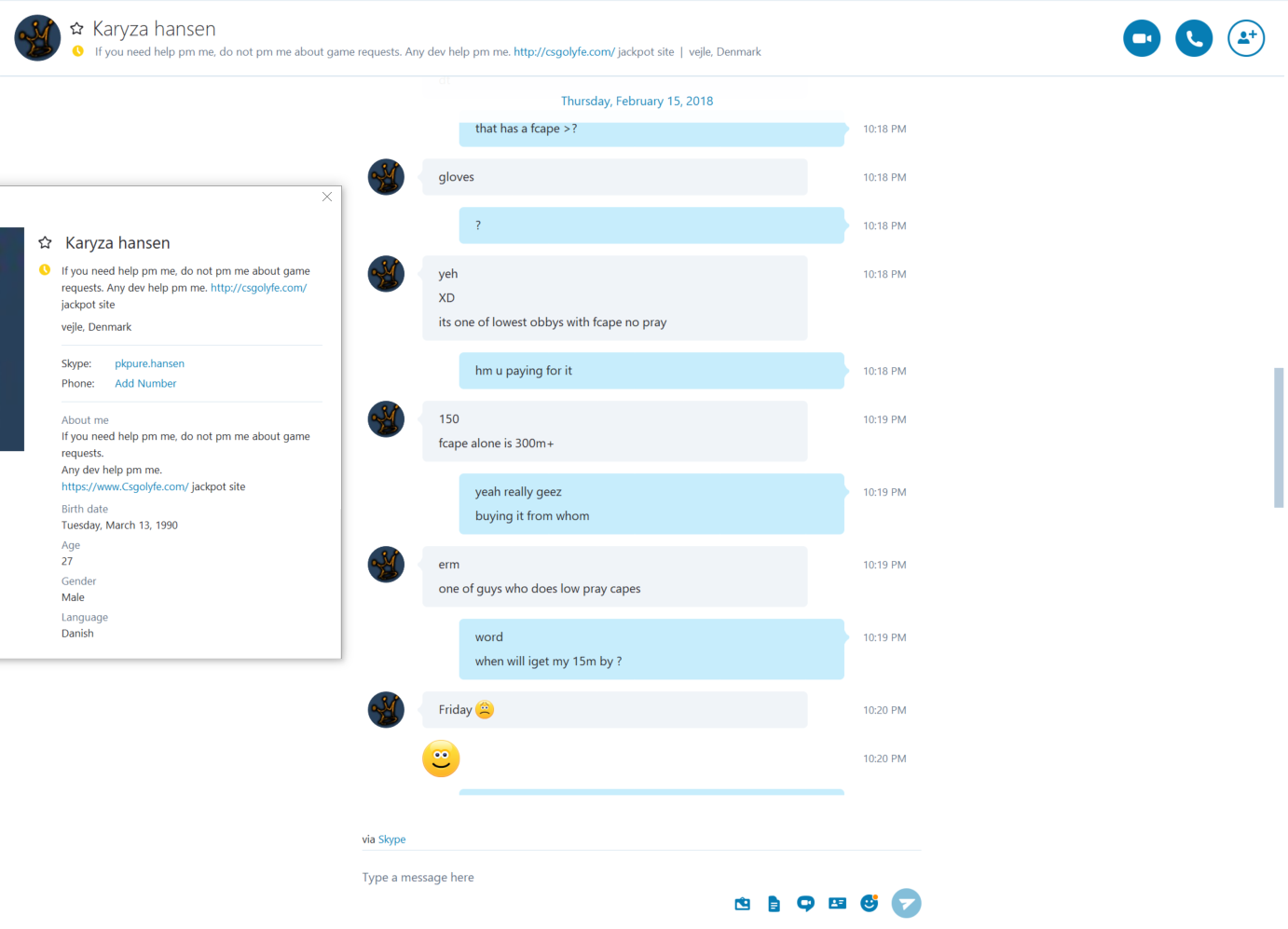Toggle favorite star beside header name Karyza hansen
Screen dimensions: 1288x929
(77, 29)
